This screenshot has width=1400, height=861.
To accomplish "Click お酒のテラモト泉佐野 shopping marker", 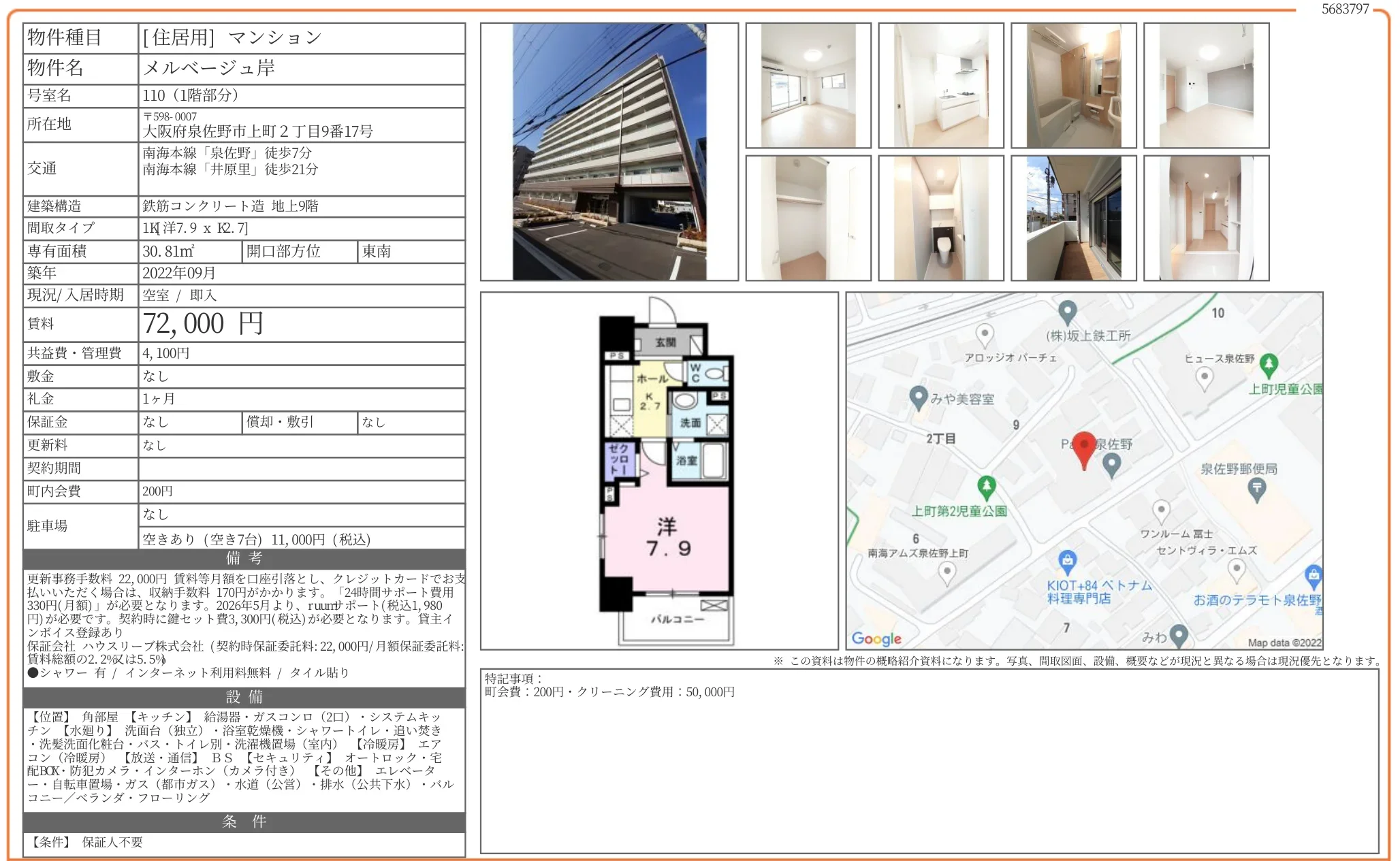I will pos(1313,576).
